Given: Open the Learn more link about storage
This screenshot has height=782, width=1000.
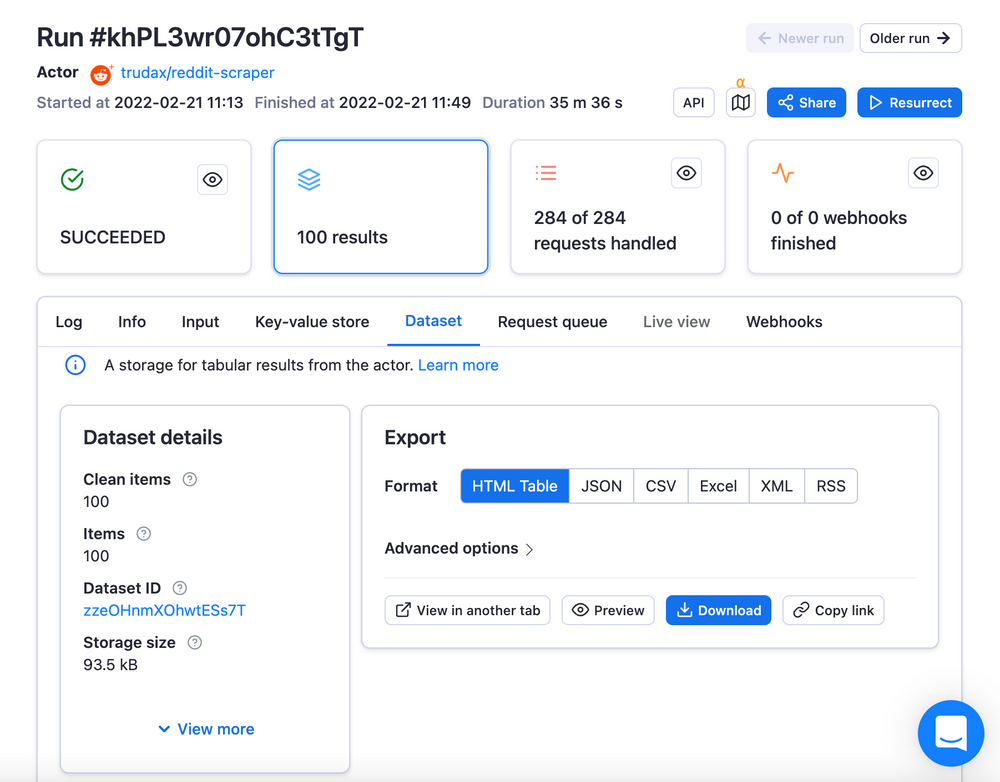Looking at the screenshot, I should pyautogui.click(x=458, y=365).
